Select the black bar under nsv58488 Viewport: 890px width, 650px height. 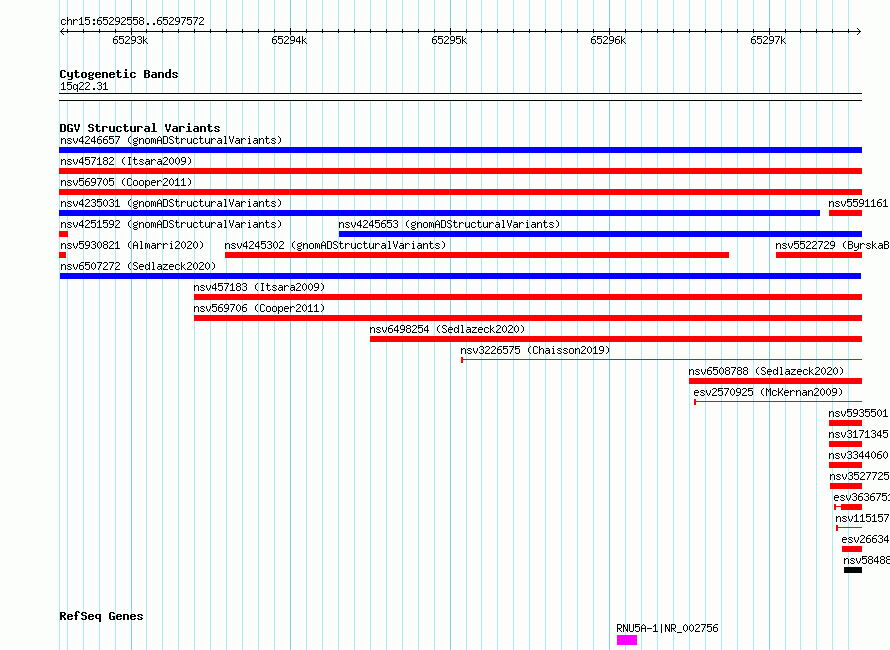(x=853, y=570)
